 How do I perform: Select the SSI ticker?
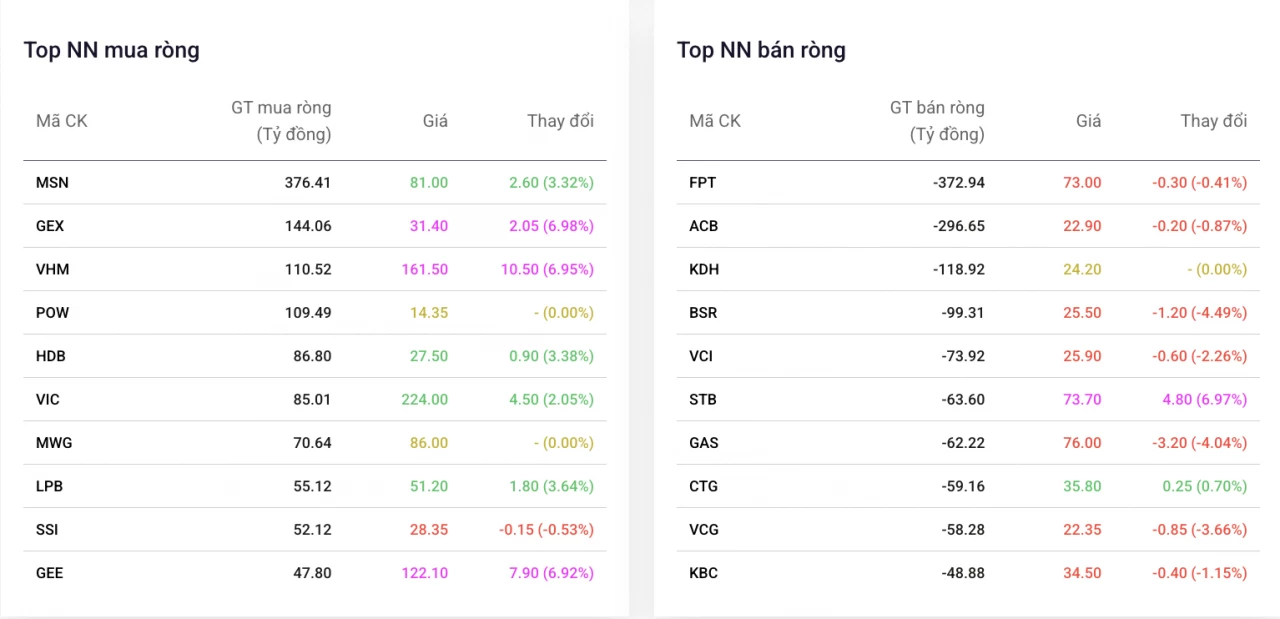coord(47,529)
